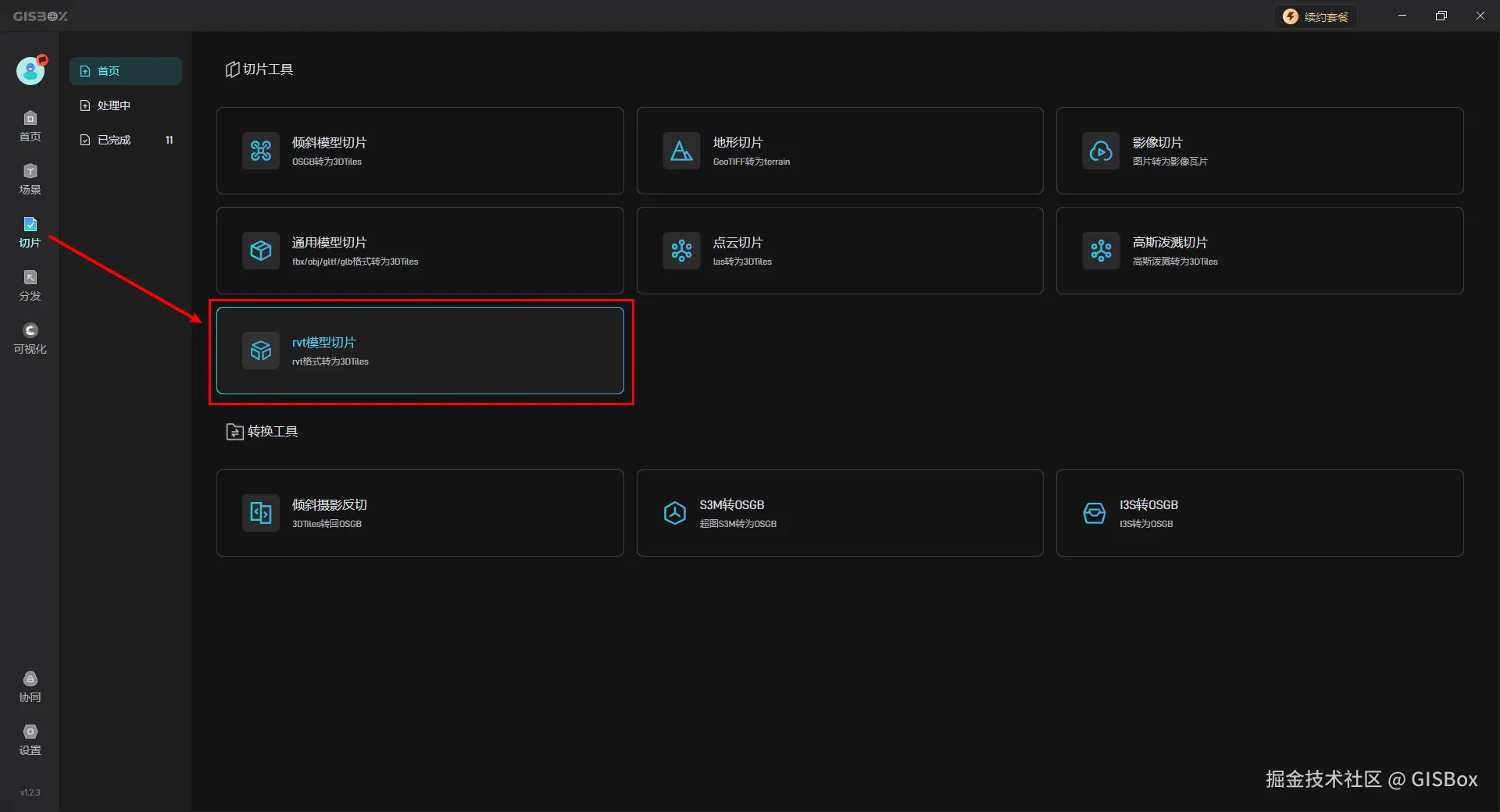
Task: Click the 地形切片 mountain icon
Action: (681, 151)
